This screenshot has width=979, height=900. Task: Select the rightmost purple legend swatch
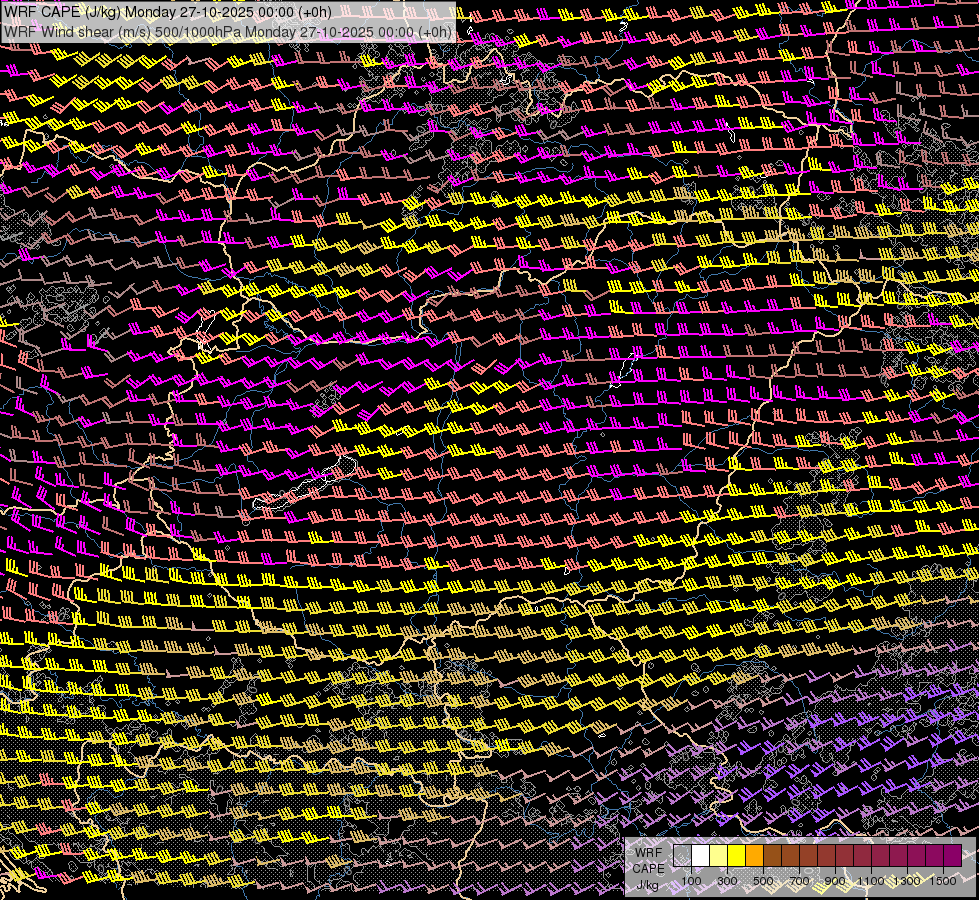pos(952,855)
